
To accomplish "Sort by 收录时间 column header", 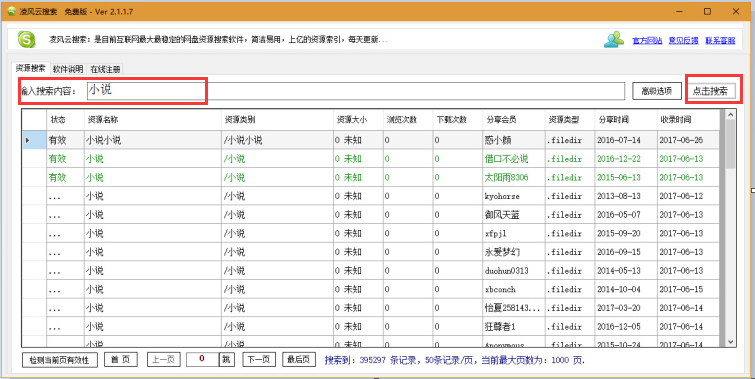I will coord(688,120).
